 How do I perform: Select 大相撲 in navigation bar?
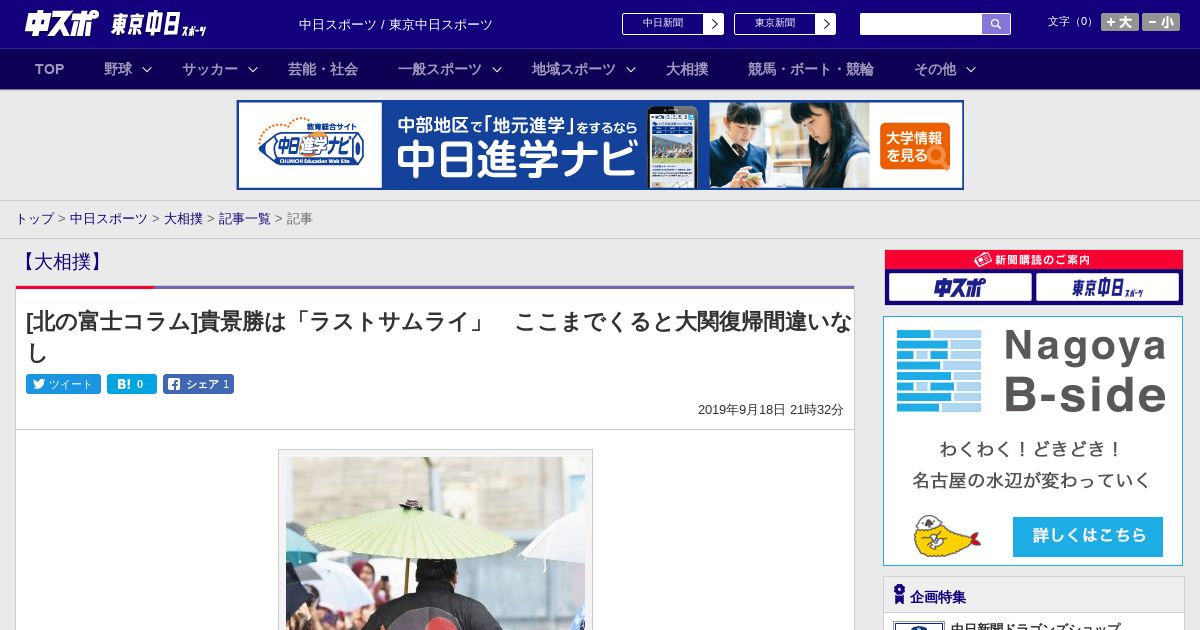pyautogui.click(x=687, y=69)
